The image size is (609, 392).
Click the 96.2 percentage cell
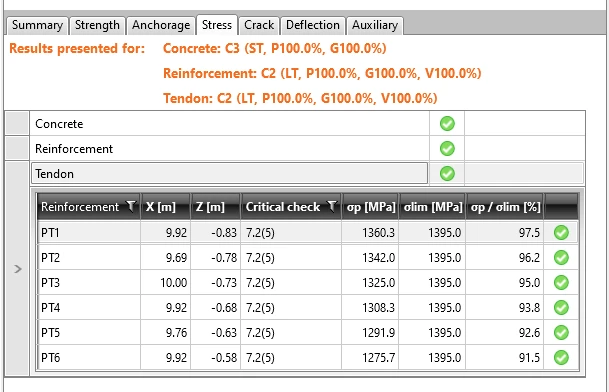click(505, 258)
